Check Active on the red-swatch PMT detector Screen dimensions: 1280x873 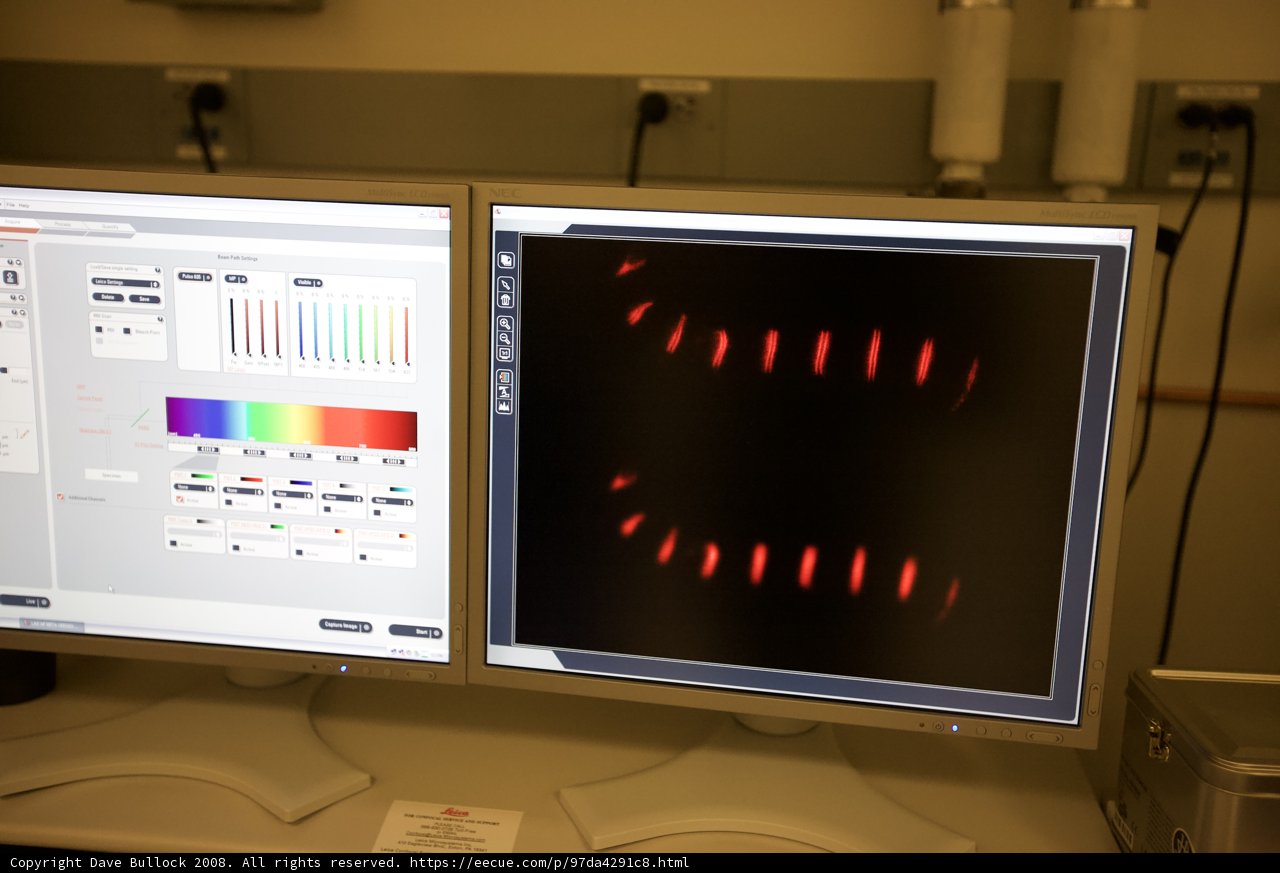(229, 502)
